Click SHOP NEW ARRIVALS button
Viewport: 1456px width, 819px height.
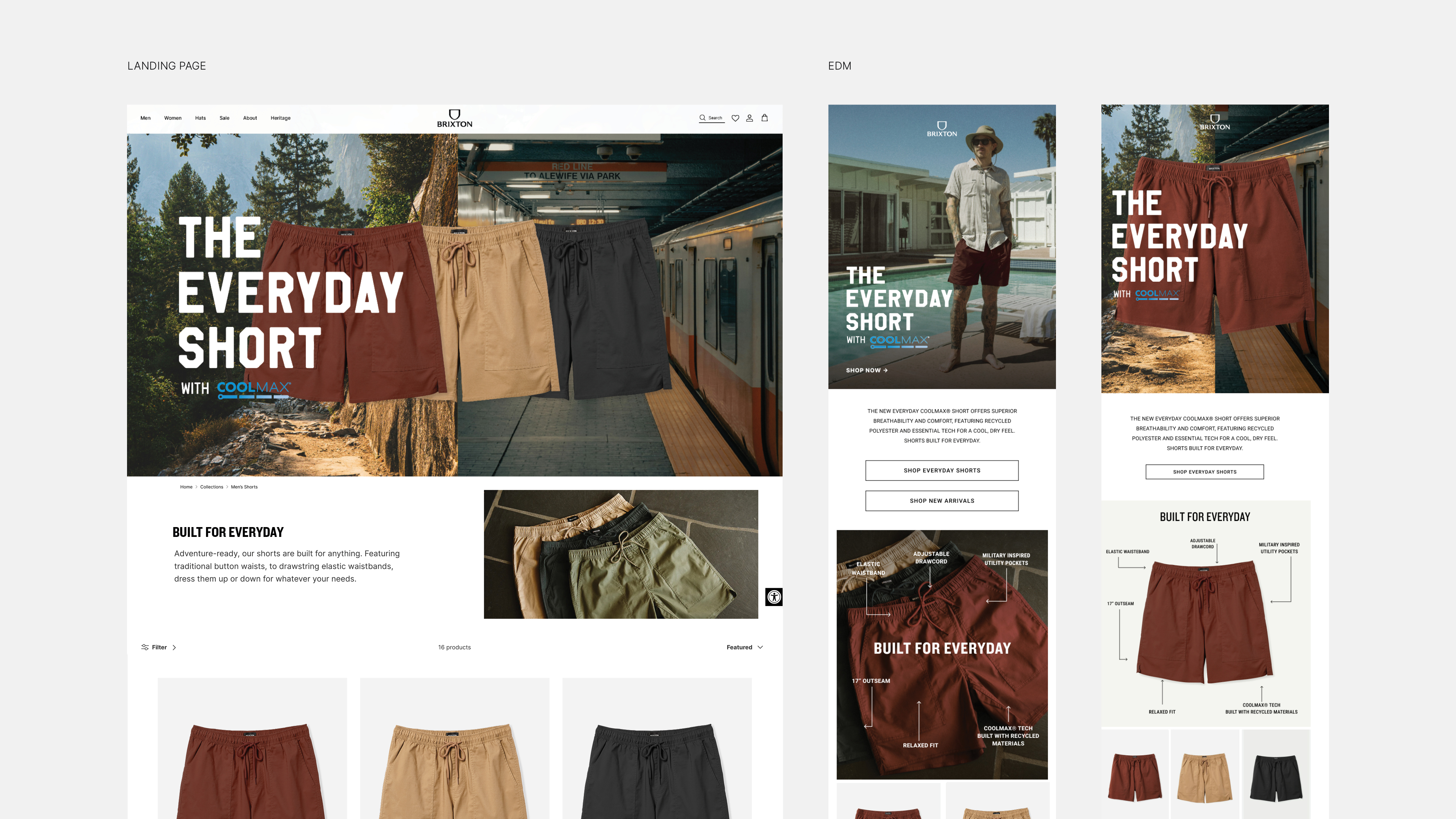pyautogui.click(x=942, y=501)
